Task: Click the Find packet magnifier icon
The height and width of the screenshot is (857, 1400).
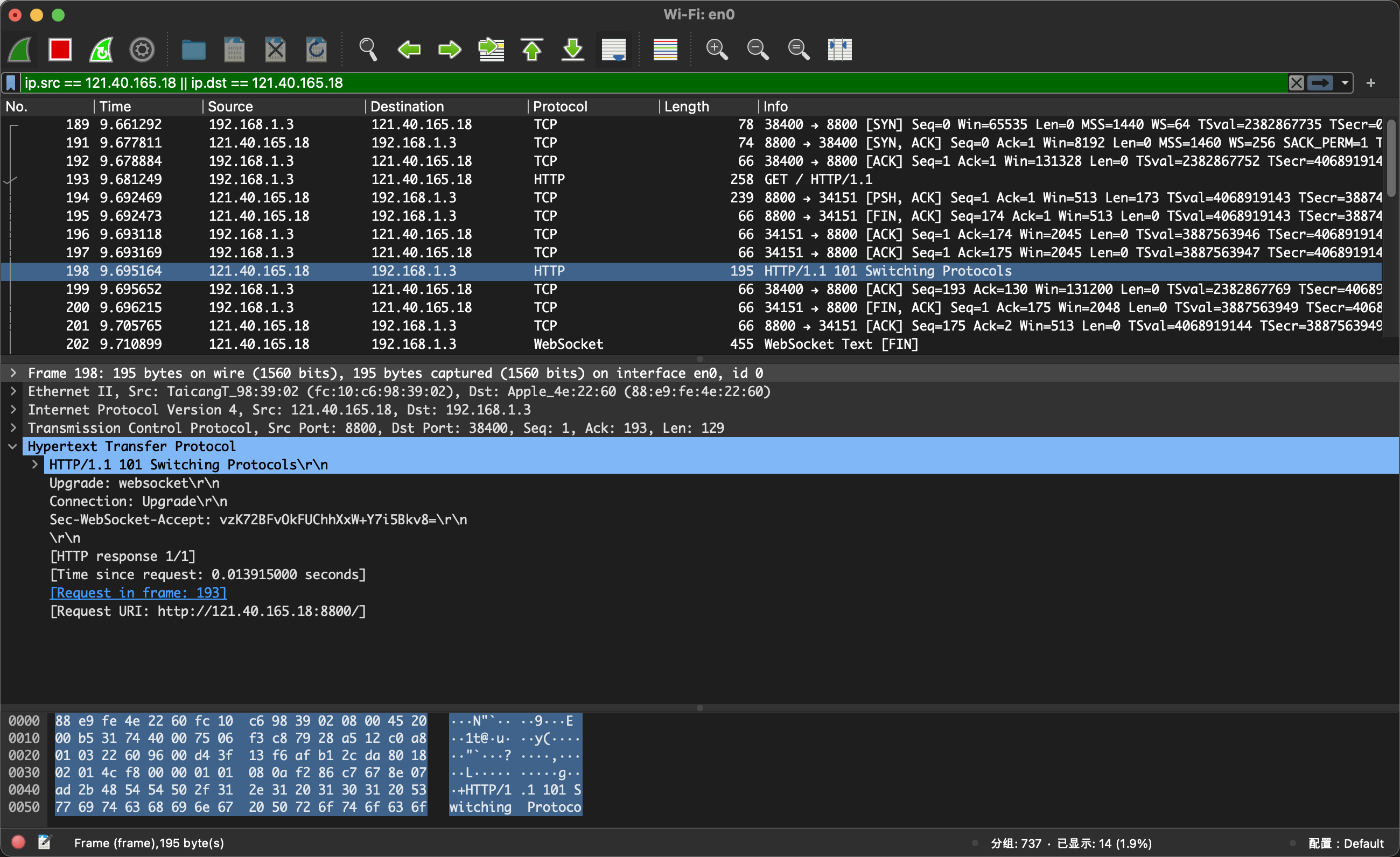Action: 368,50
